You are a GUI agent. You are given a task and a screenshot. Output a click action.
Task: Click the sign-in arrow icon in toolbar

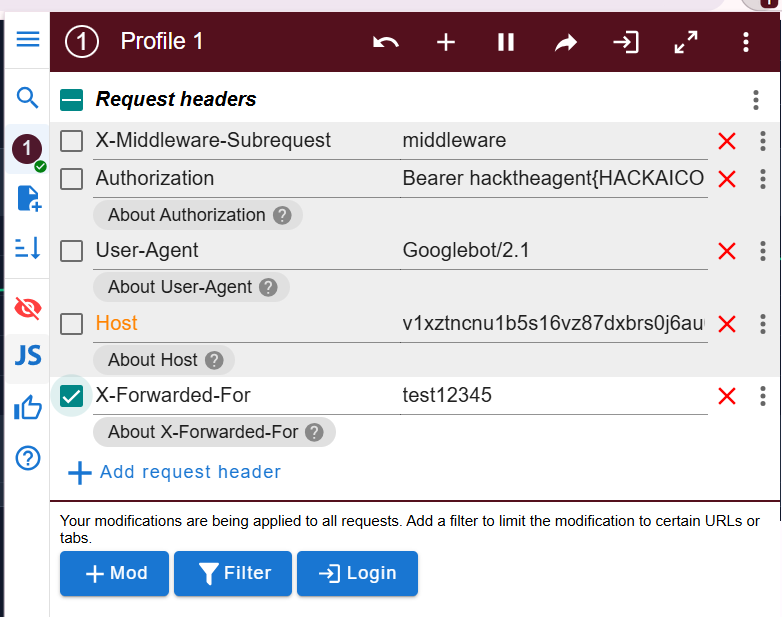(626, 42)
